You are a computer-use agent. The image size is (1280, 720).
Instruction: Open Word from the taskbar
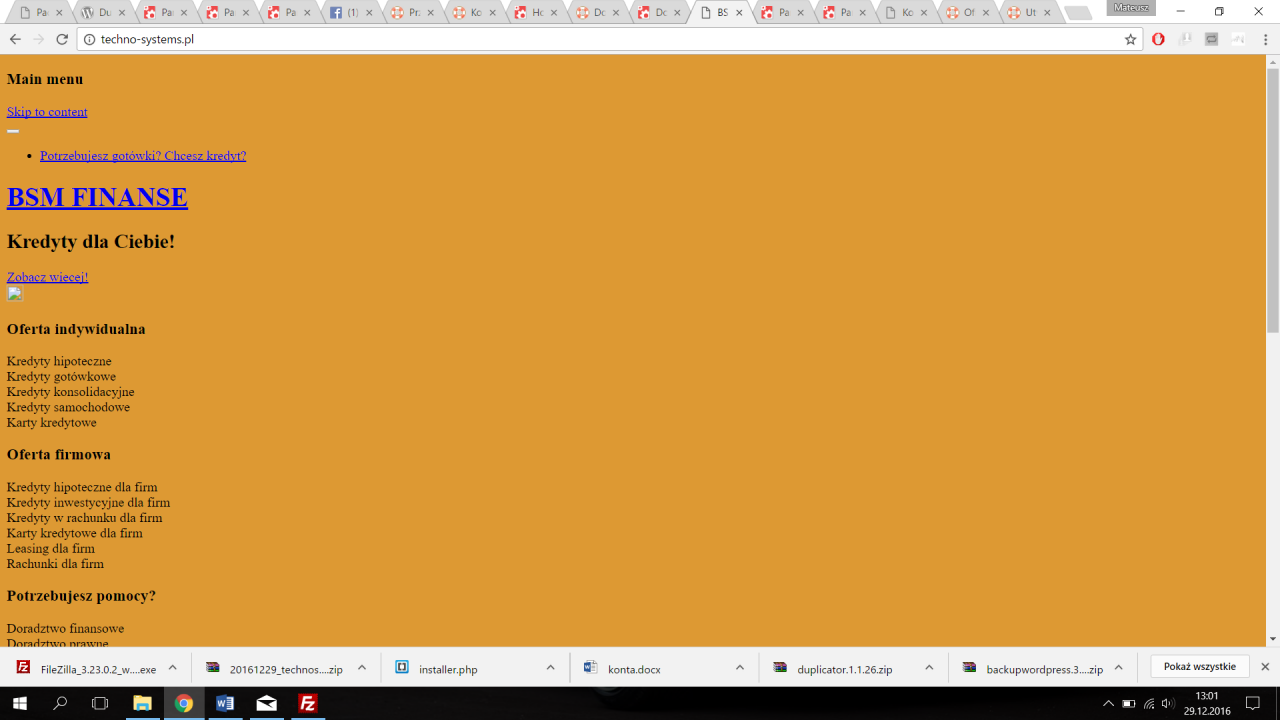tap(225, 703)
